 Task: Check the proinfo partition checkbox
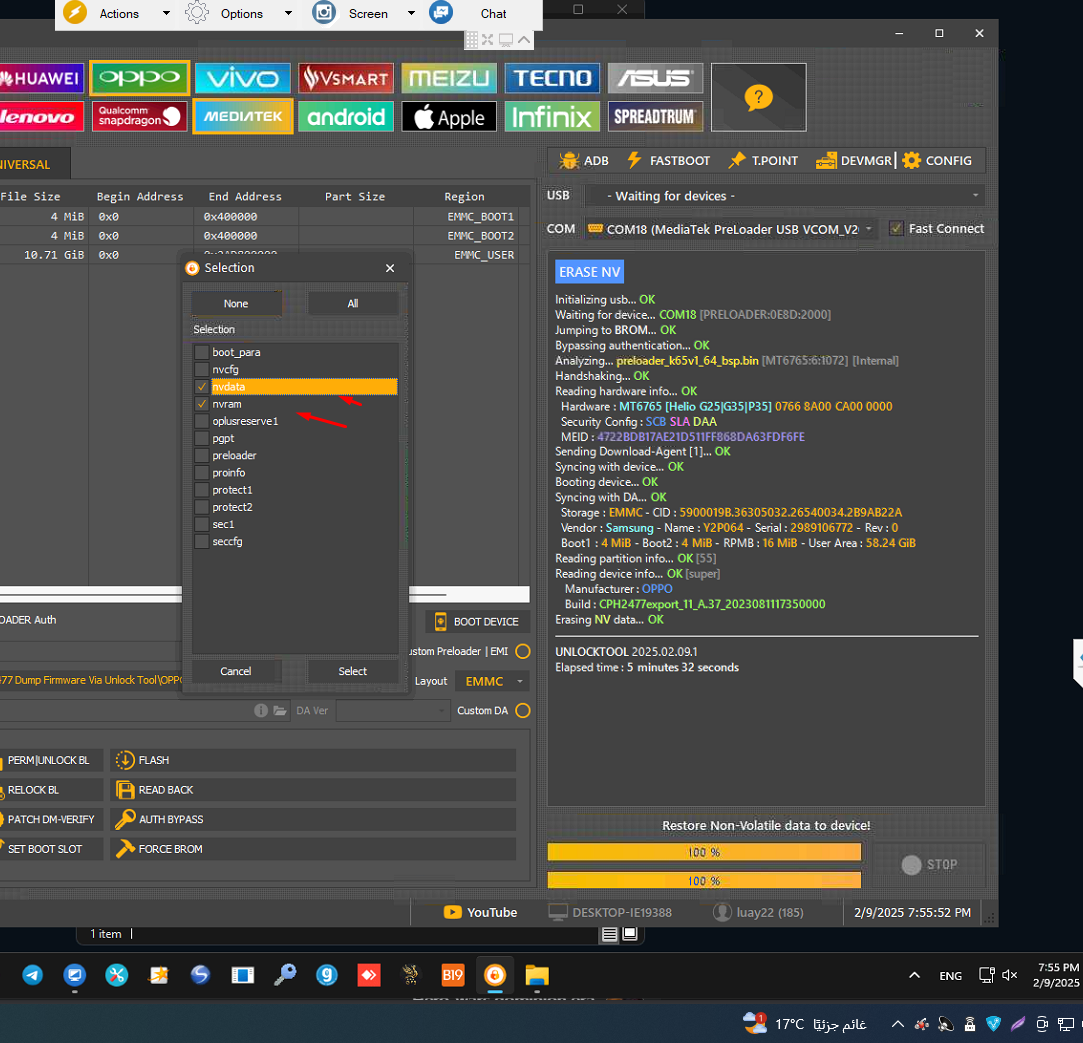click(x=202, y=473)
